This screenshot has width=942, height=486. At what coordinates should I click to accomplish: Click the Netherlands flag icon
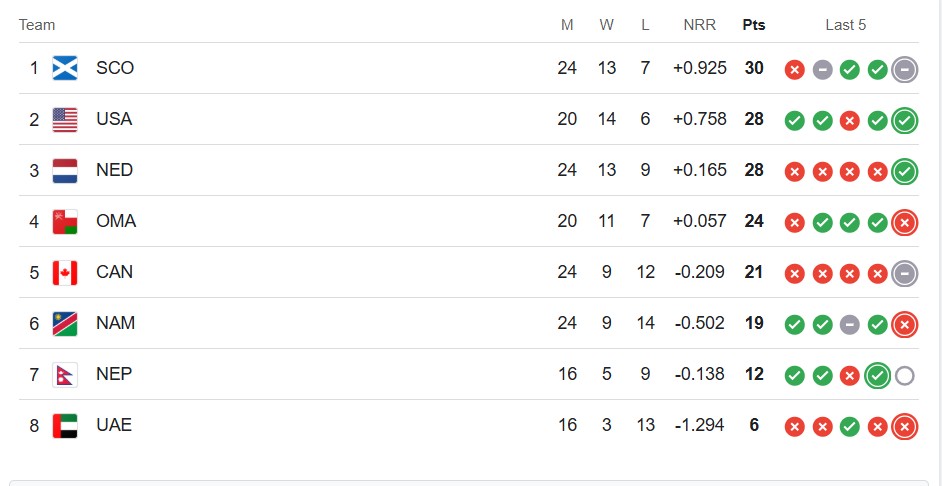[65, 171]
